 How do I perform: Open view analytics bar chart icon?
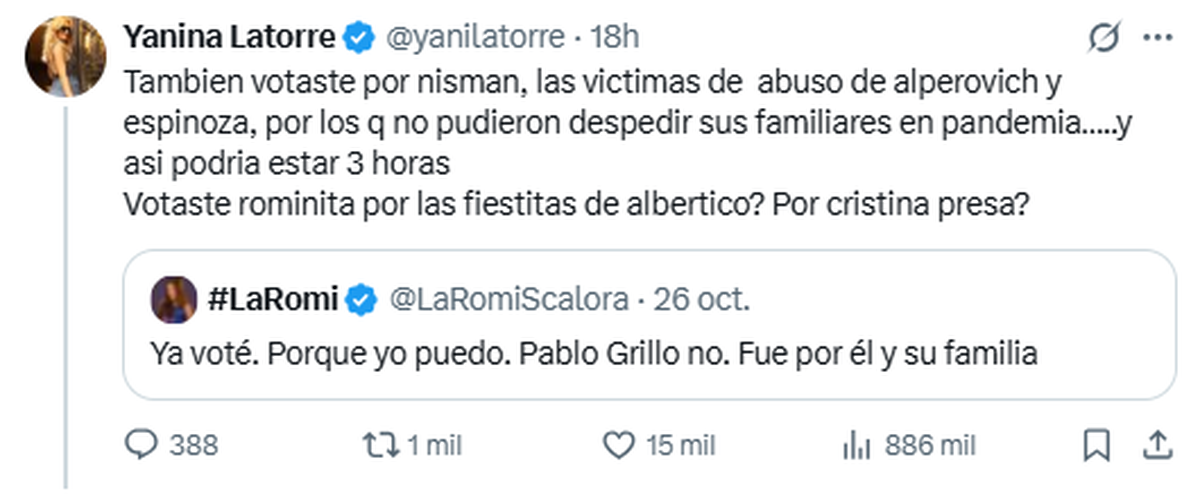click(x=856, y=444)
